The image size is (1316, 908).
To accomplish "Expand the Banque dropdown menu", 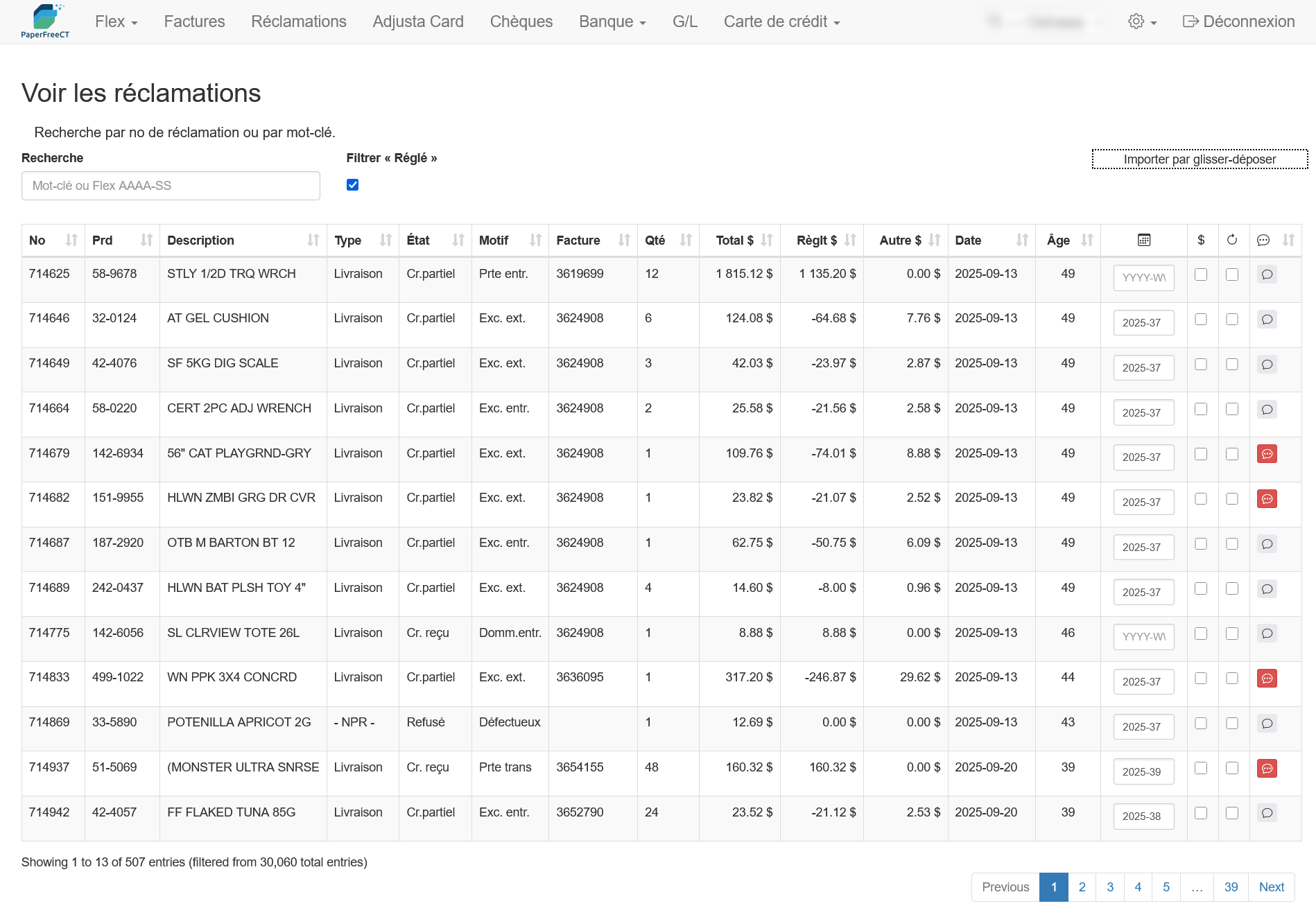I will pos(612,21).
